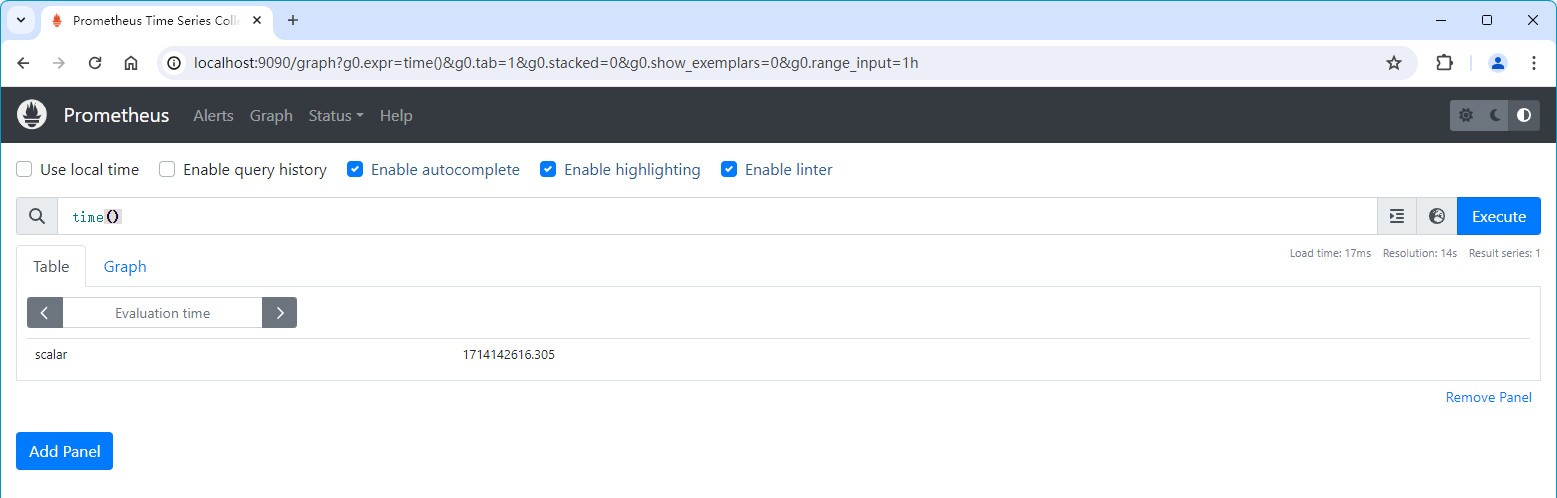Close the Prometheus browser tab
This screenshot has width=1557, height=498.
coord(258,20)
